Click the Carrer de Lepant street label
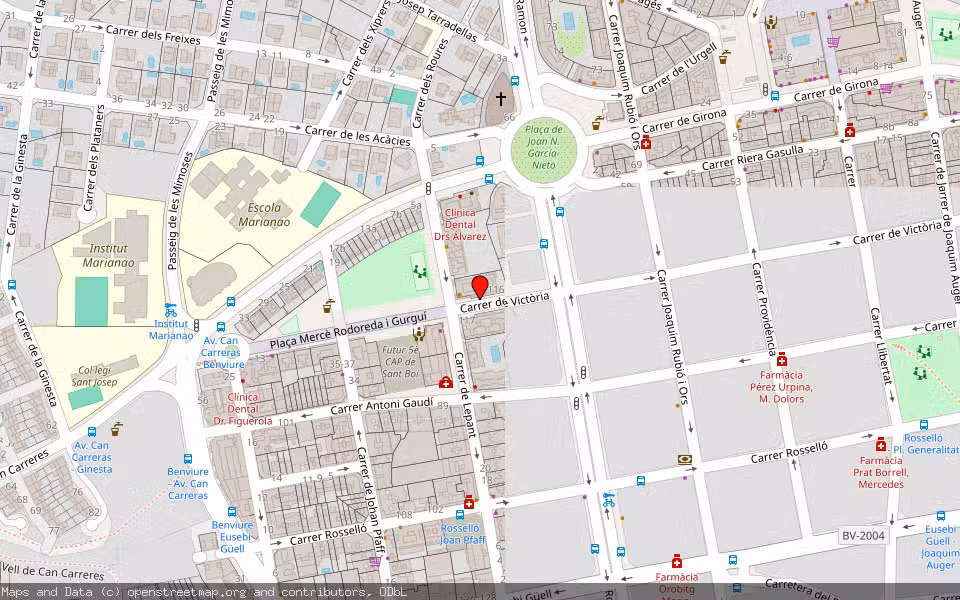Screen dimensions: 960x600 pyautogui.click(x=465, y=395)
